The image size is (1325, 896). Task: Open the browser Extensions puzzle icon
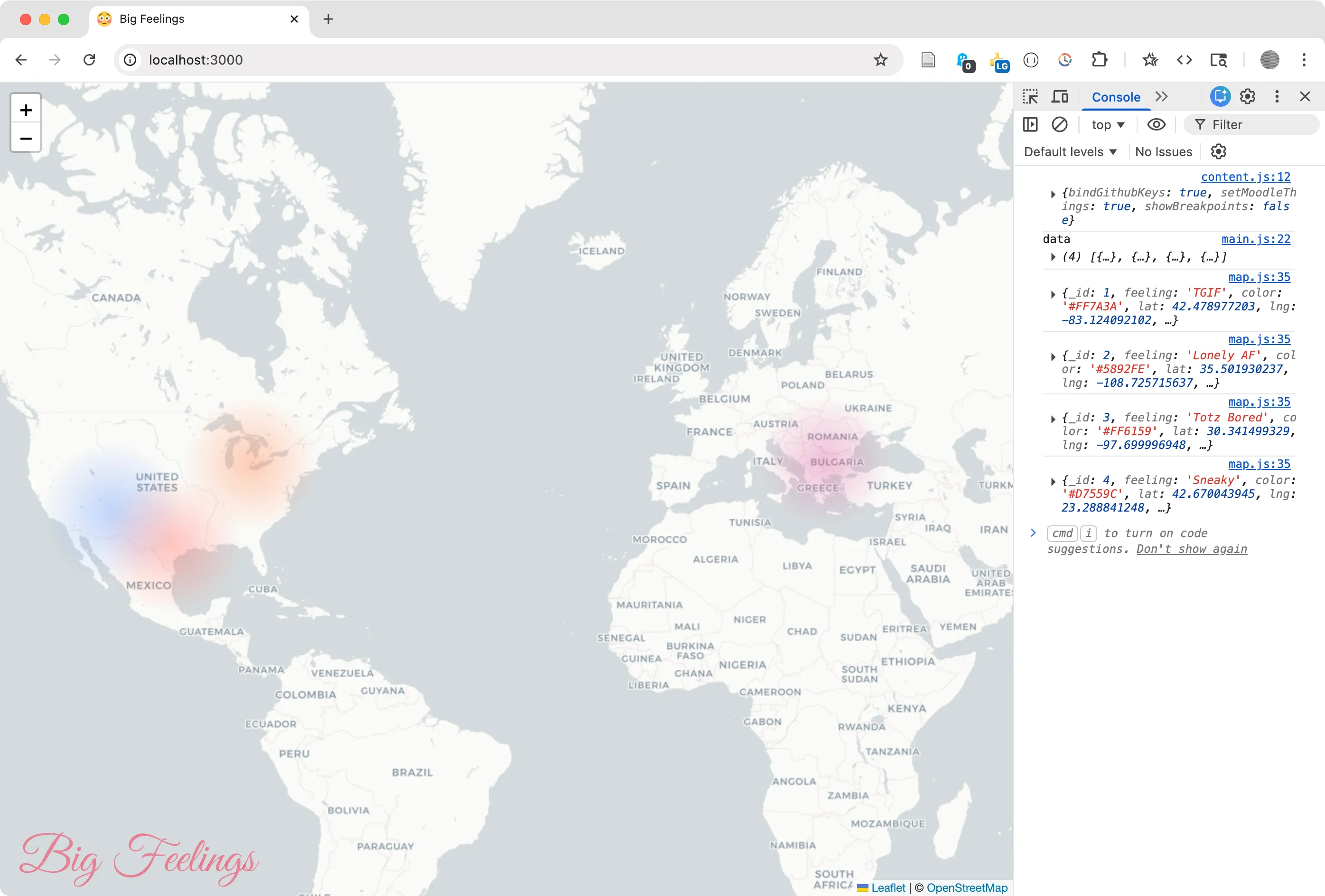[1099, 60]
